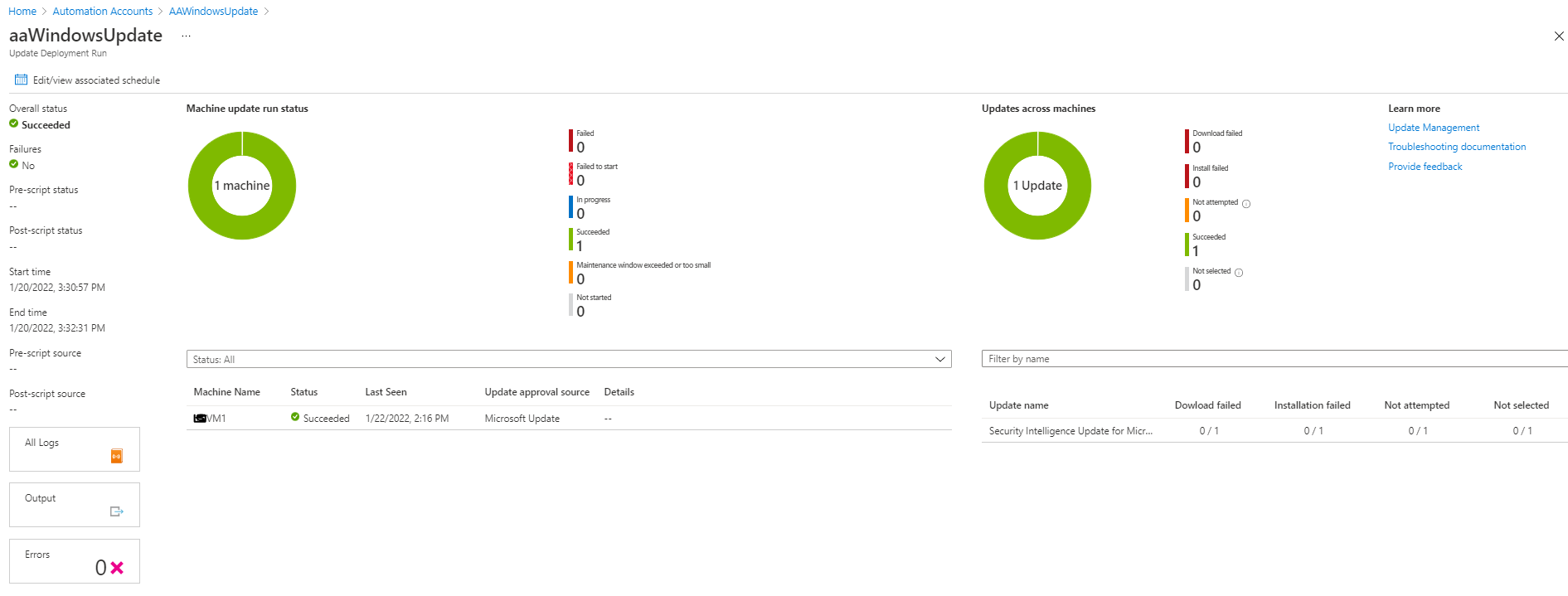Sort by Last Seen column header
This screenshot has height=596, width=1568.
[386, 392]
